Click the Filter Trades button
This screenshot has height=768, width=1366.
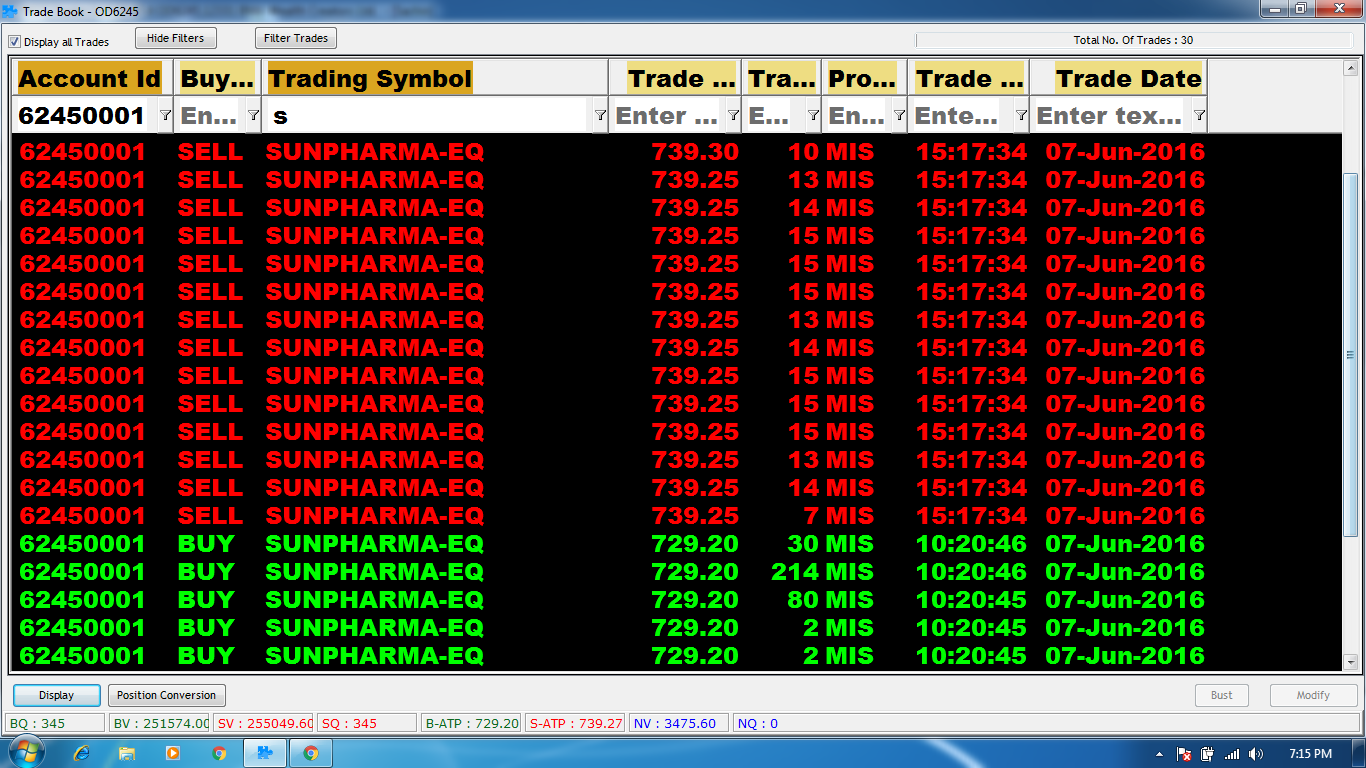(296, 38)
